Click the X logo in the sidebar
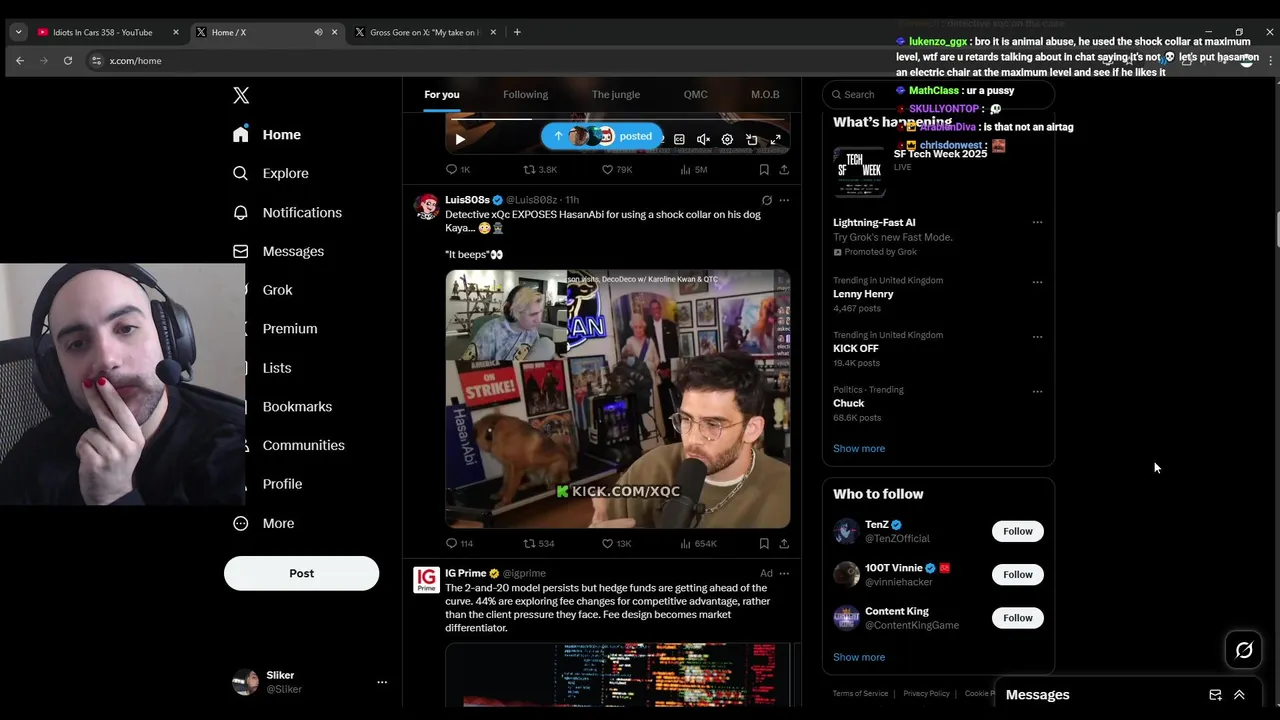Screen dimensions: 1280x720 coord(241,96)
